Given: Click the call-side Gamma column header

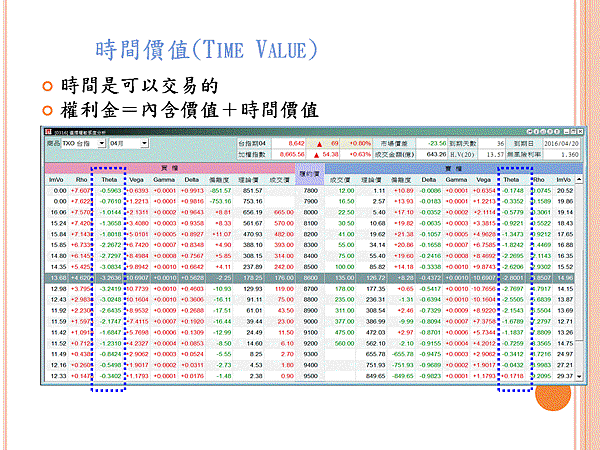Looking at the screenshot, I should pyautogui.click(x=164, y=179).
